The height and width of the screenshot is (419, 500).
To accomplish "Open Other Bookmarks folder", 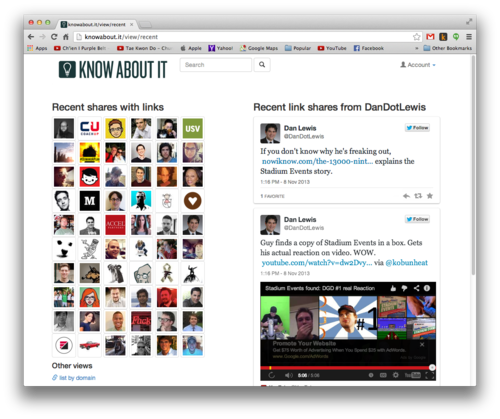I will coord(448,48).
